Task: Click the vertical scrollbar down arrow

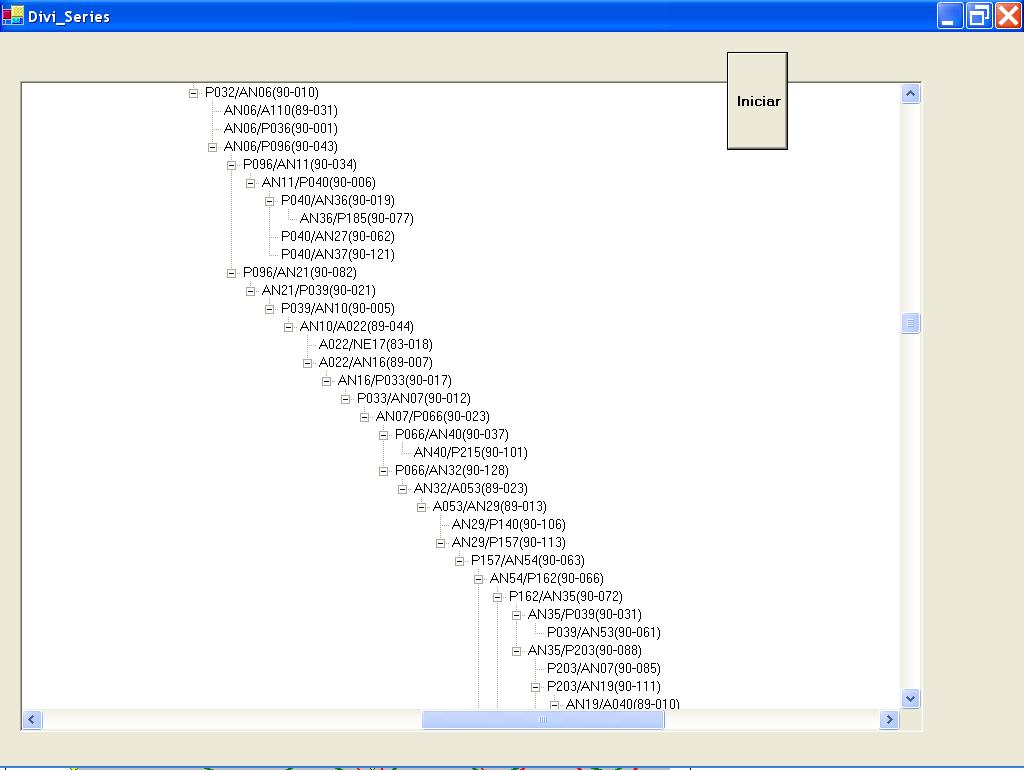Action: pyautogui.click(x=910, y=698)
